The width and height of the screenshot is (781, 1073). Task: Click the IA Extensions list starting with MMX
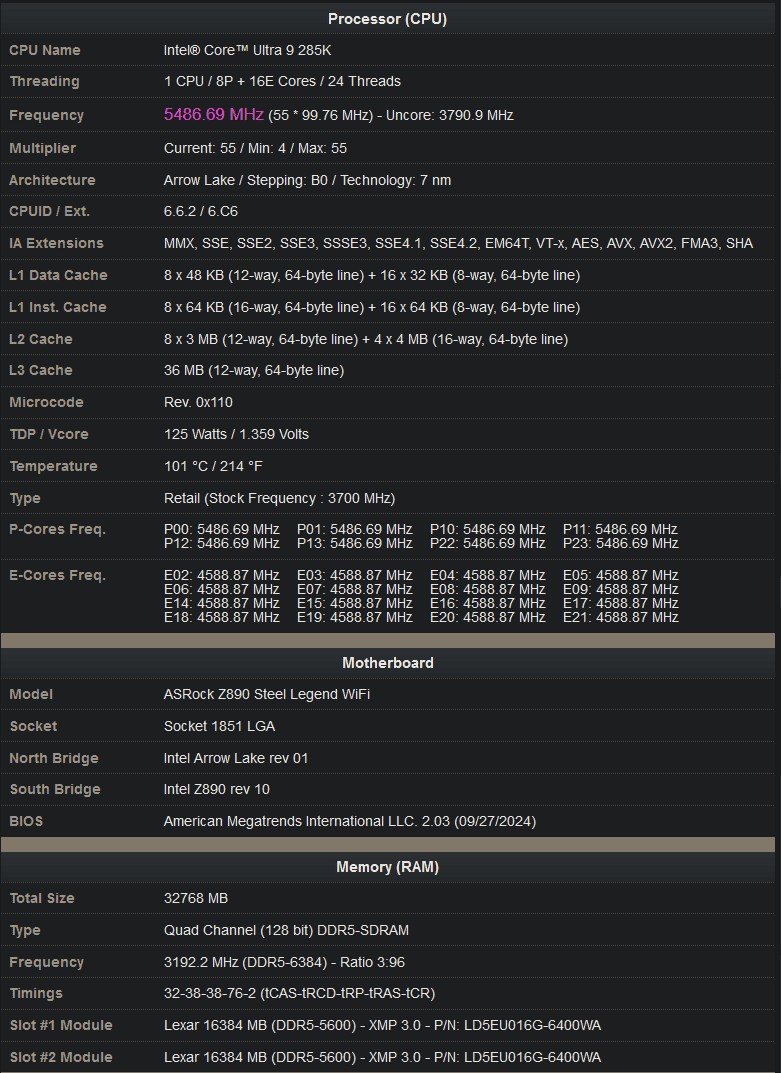(458, 244)
